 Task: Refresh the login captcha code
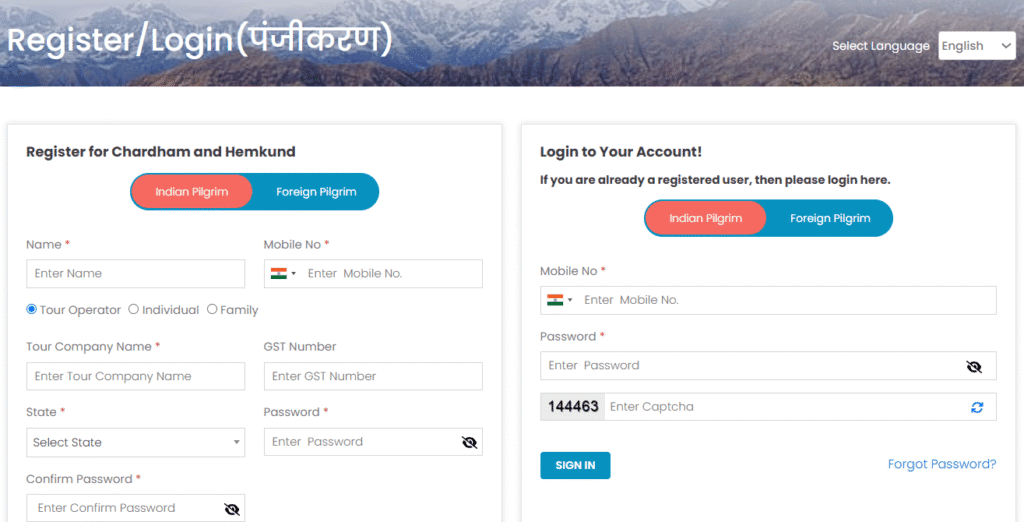977,407
